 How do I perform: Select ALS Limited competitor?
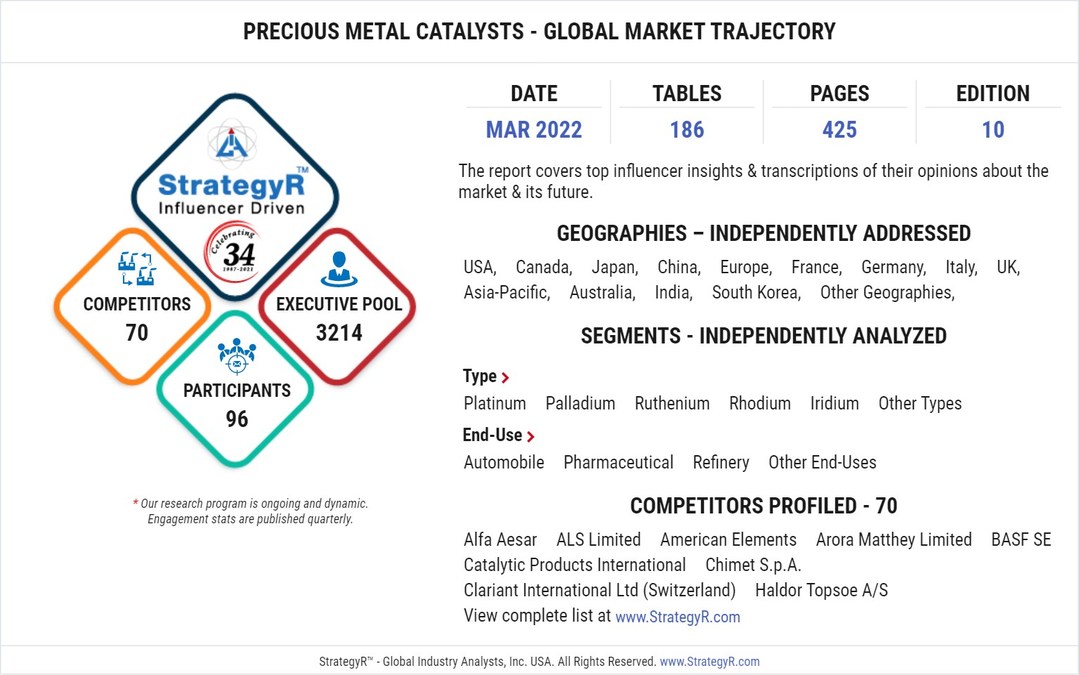tap(599, 540)
